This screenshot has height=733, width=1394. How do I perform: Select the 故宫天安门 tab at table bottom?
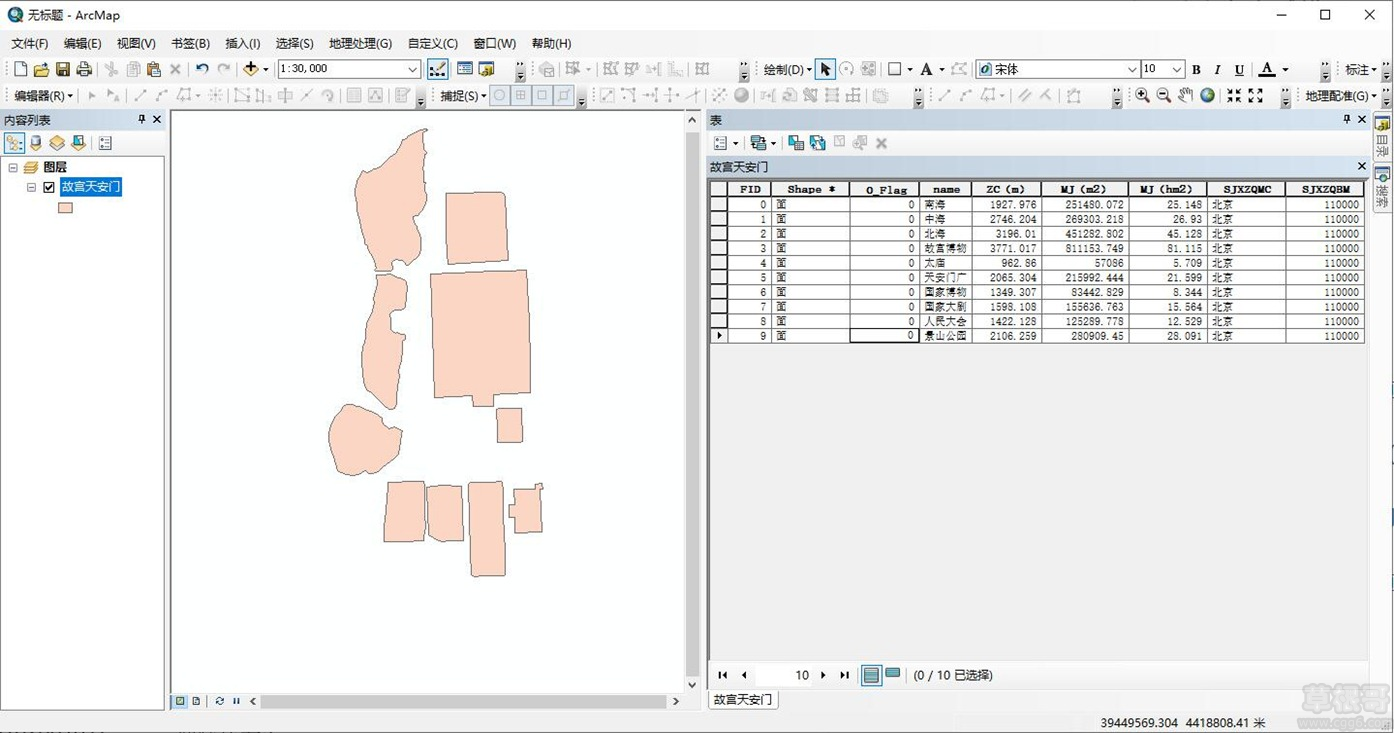point(743,700)
